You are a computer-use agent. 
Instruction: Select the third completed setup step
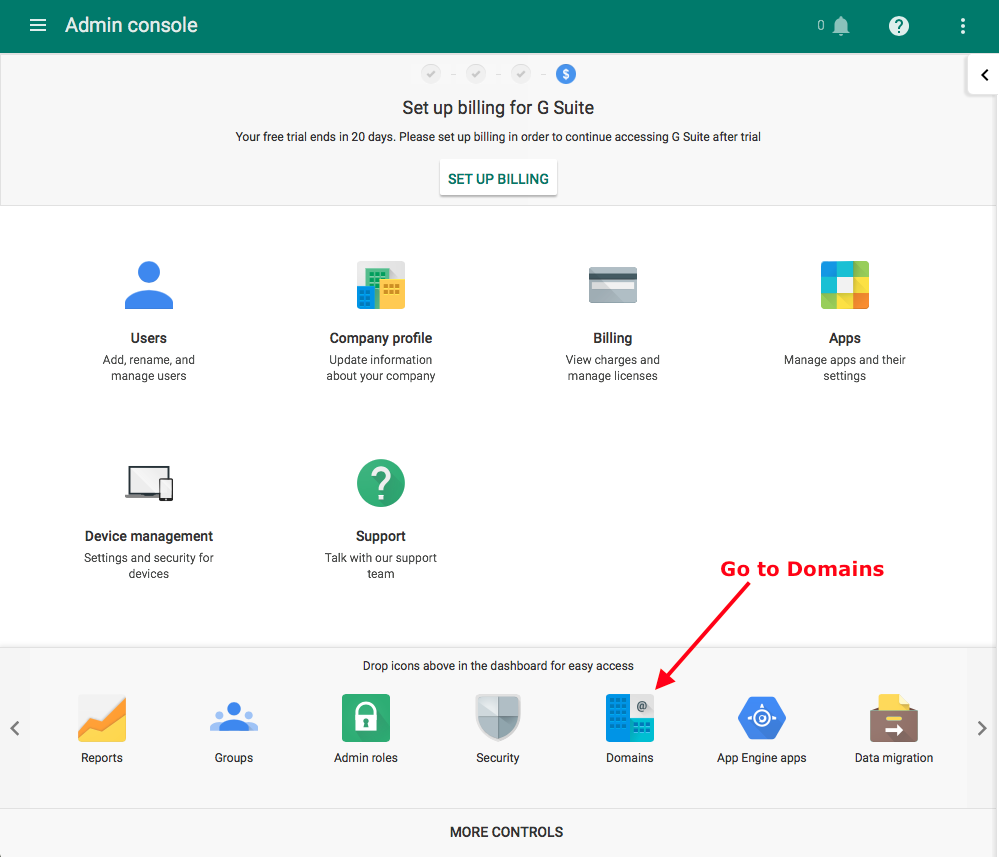pyautogui.click(x=521, y=75)
